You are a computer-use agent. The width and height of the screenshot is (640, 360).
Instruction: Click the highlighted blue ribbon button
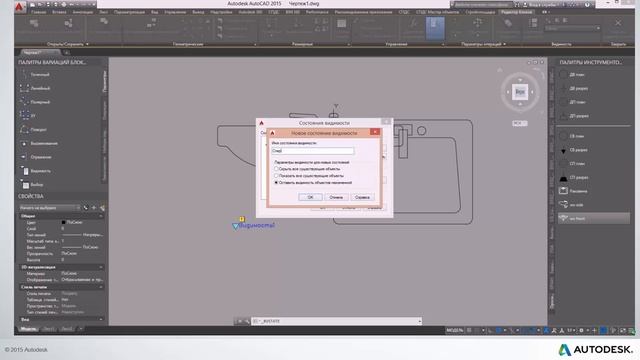[435, 28]
